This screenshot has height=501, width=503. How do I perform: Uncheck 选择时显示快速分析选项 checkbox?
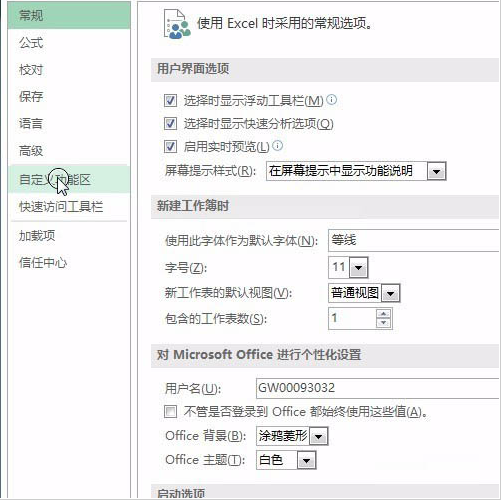pos(170,124)
